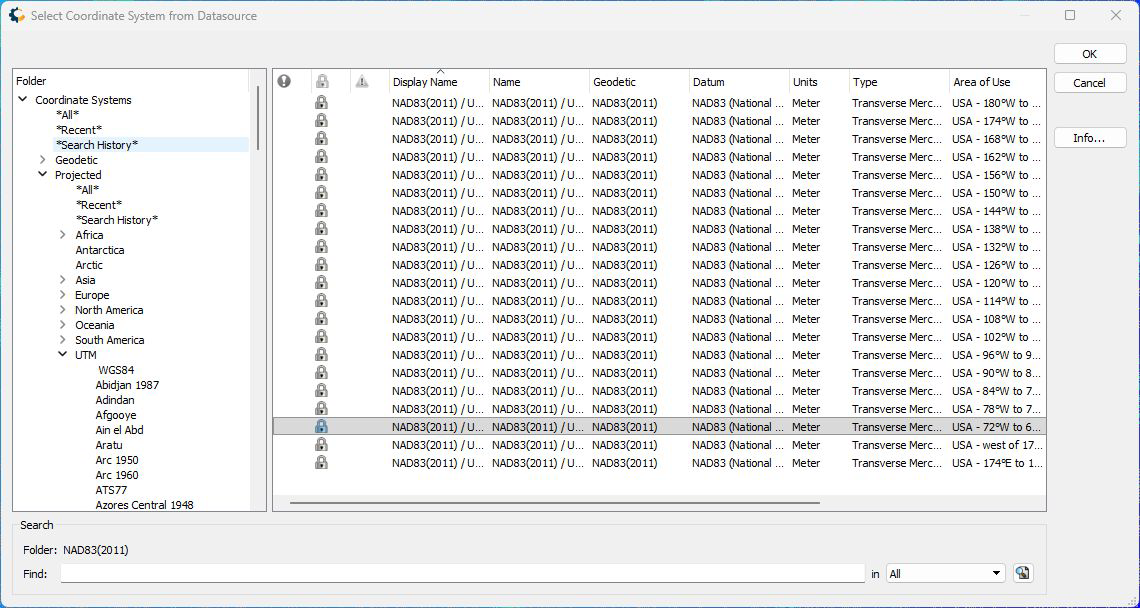The image size is (1140, 608).
Task: Expand the North America folder
Action: [63, 310]
